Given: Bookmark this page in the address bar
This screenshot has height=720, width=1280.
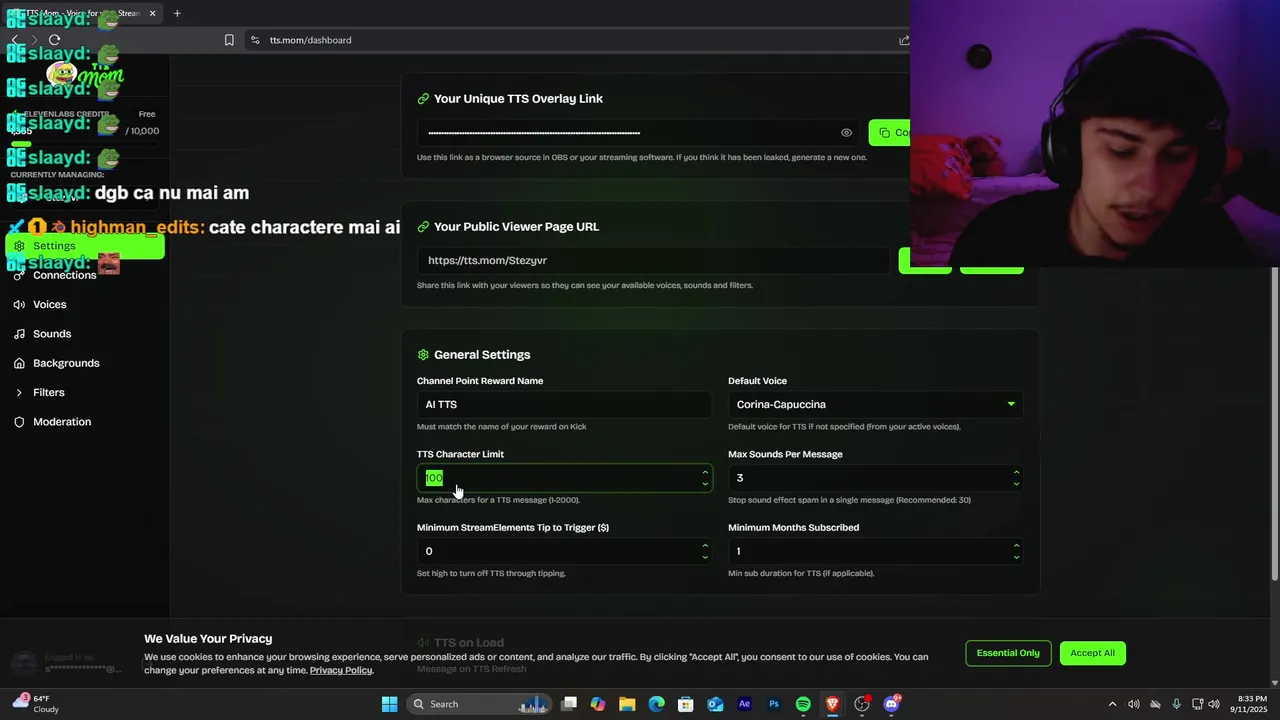Looking at the screenshot, I should pyautogui.click(x=229, y=40).
